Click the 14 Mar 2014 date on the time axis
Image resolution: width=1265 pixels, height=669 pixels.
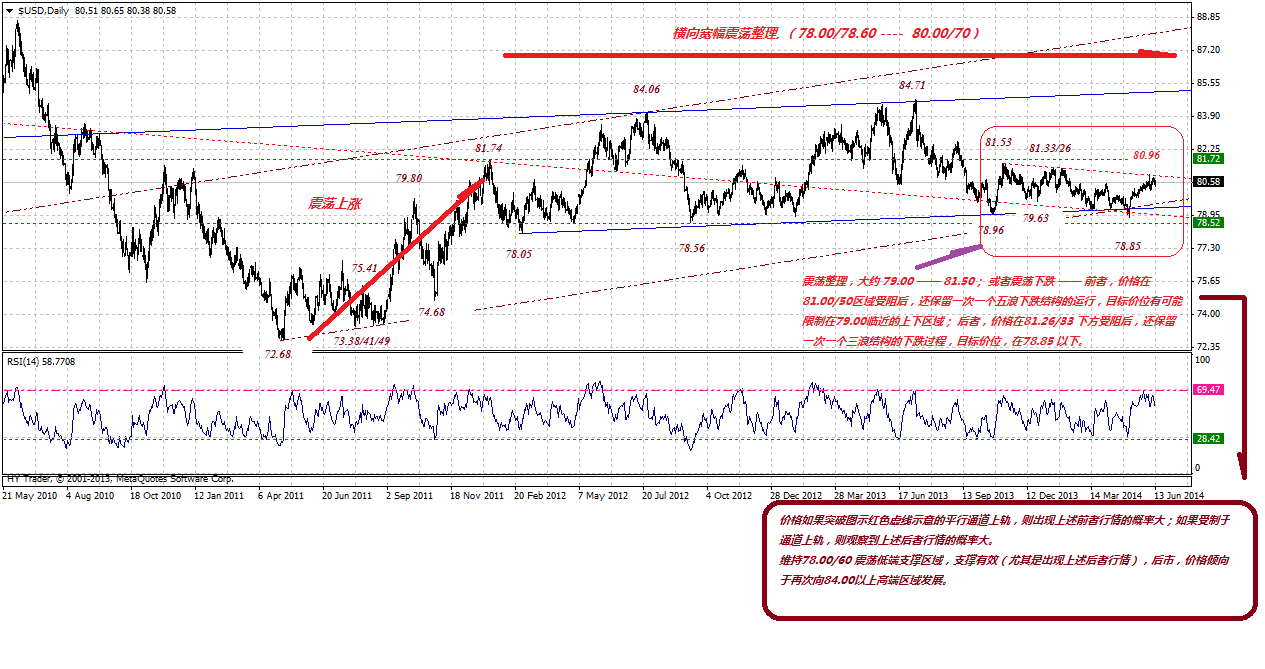point(1117,495)
